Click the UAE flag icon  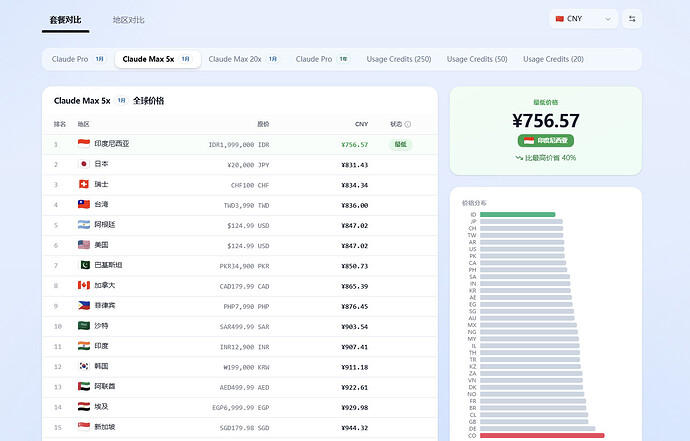(x=84, y=386)
